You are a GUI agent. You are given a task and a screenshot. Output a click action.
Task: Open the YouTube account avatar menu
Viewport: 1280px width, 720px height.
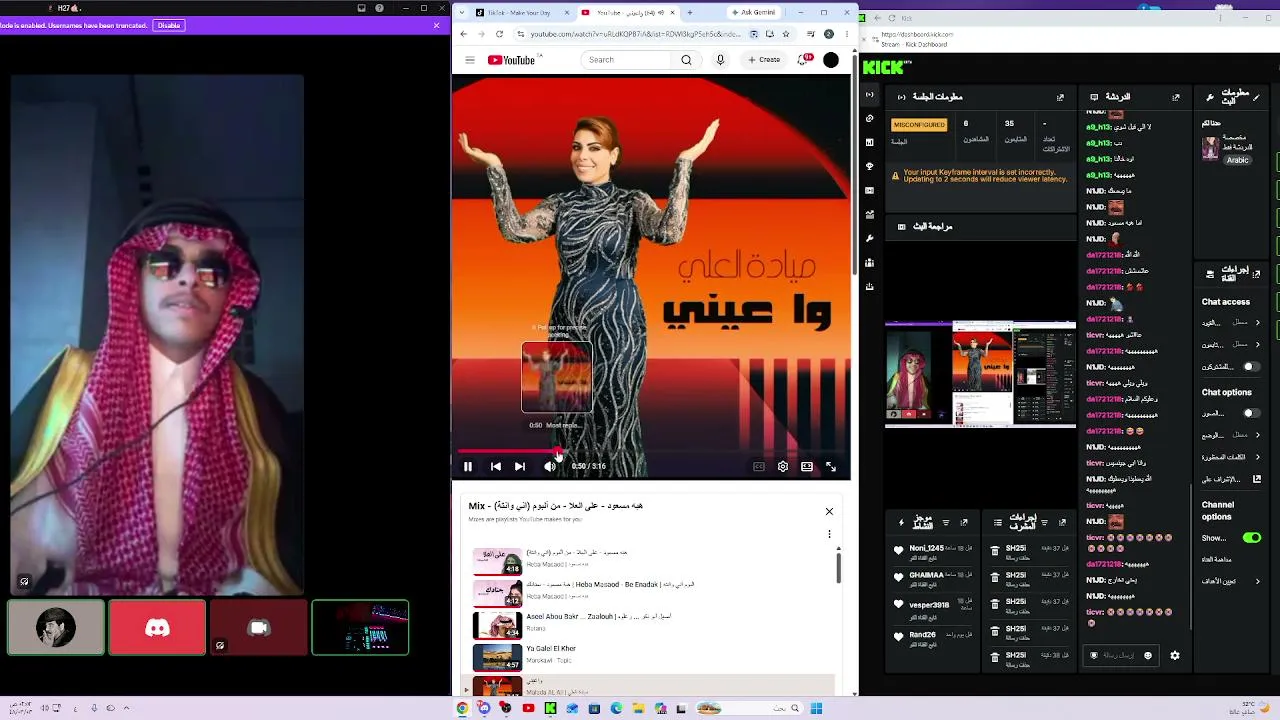[x=831, y=60]
